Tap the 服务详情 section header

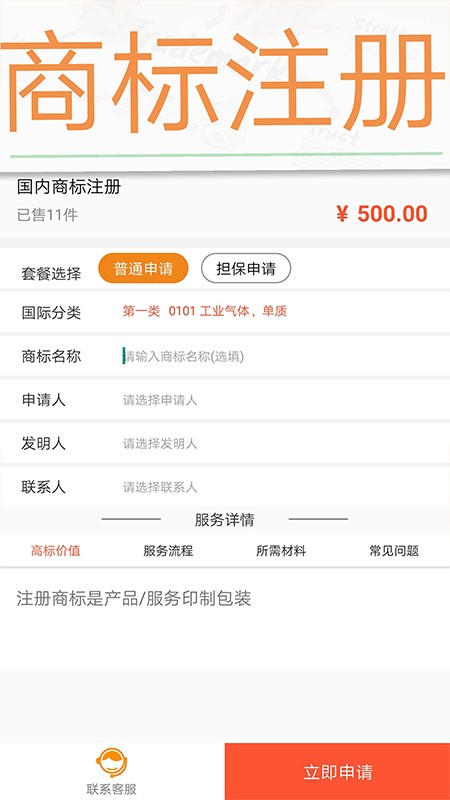click(224, 519)
